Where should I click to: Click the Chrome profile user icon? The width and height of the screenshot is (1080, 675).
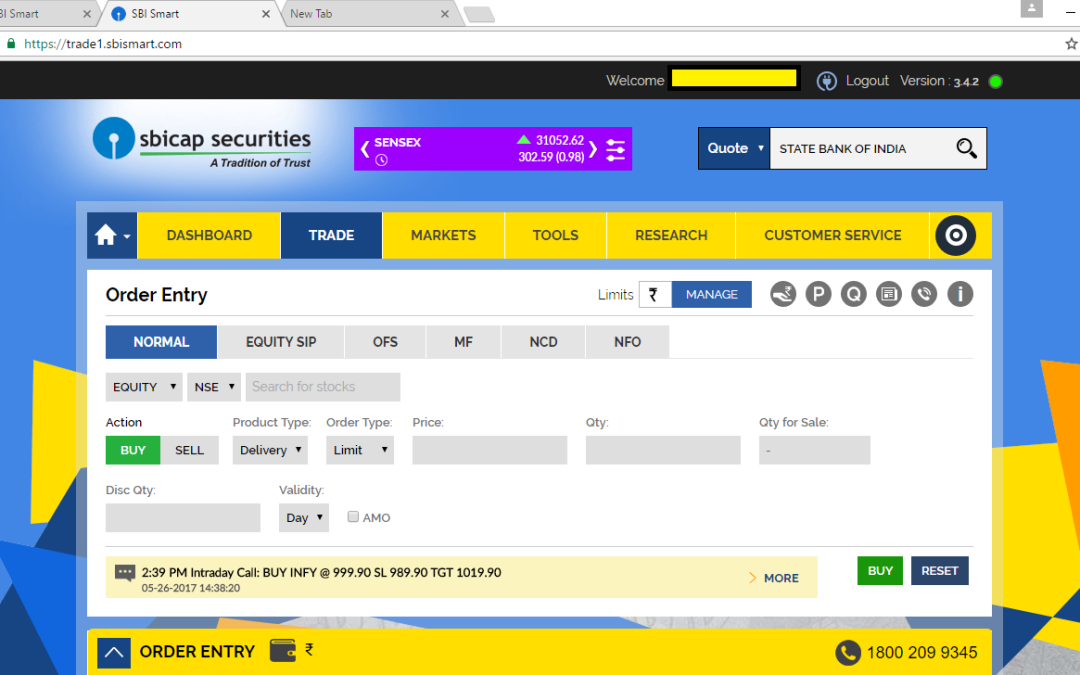click(1031, 8)
